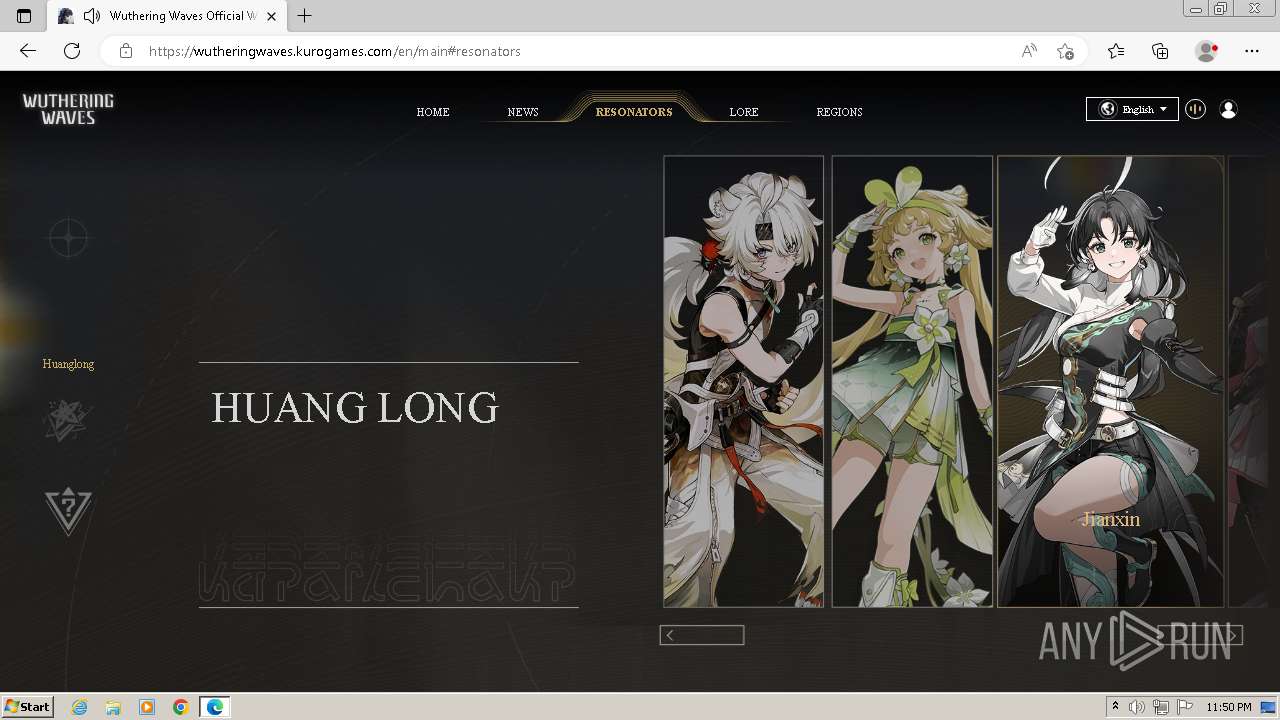Open a new browser tab

coord(305,16)
